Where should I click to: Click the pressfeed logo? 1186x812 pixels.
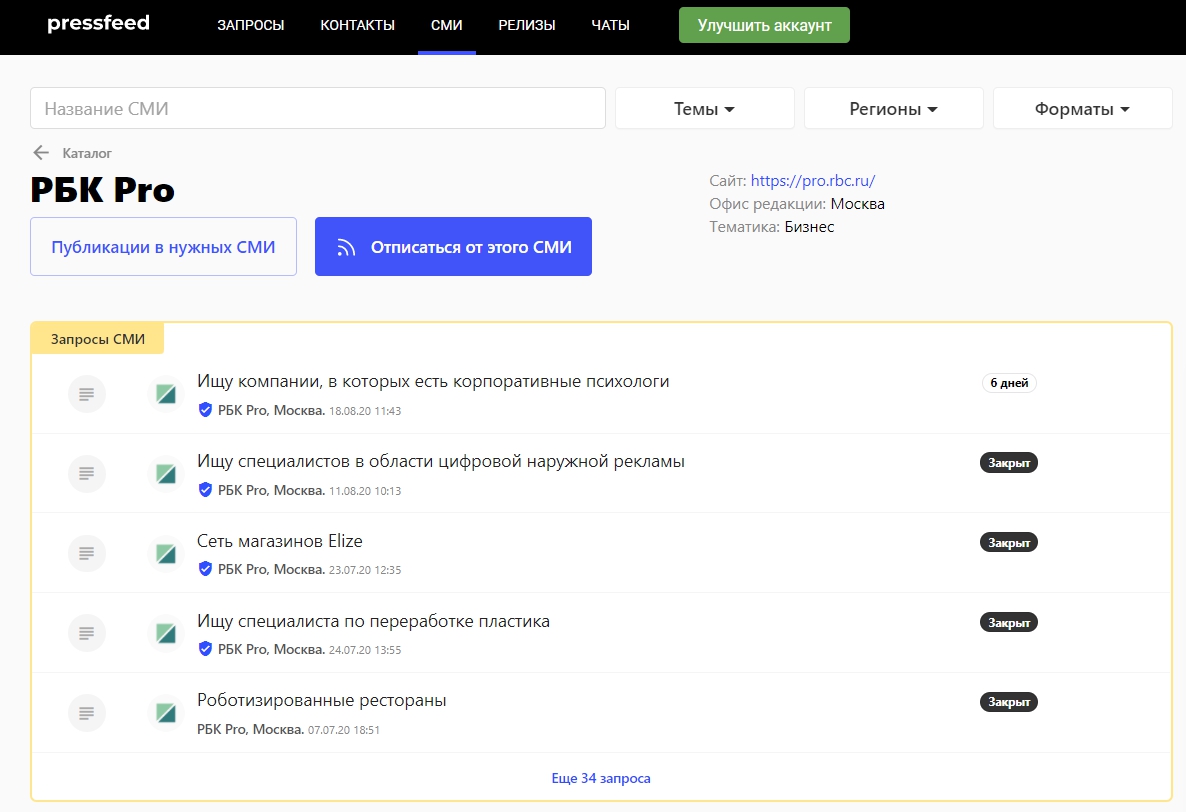click(x=98, y=24)
